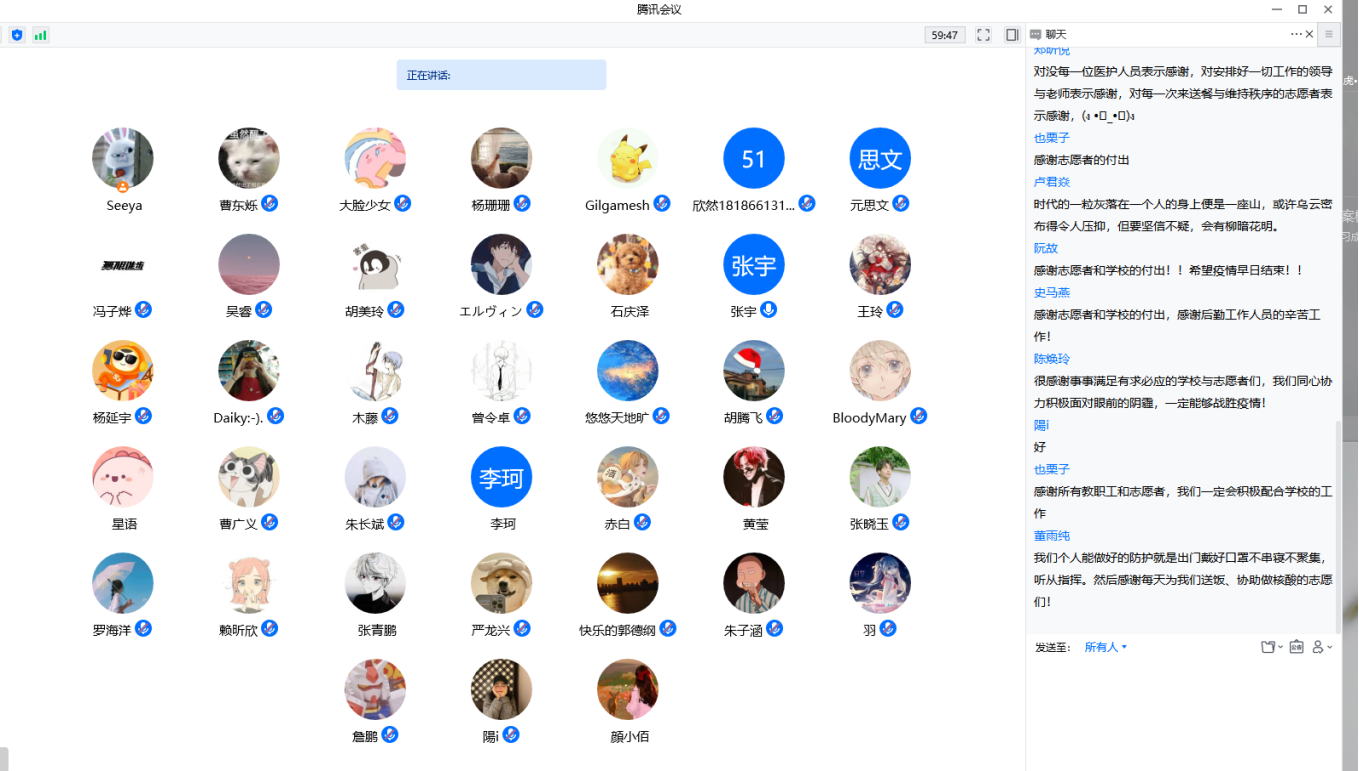
Task: Click the chat message list scrollbar
Action: [1338, 520]
